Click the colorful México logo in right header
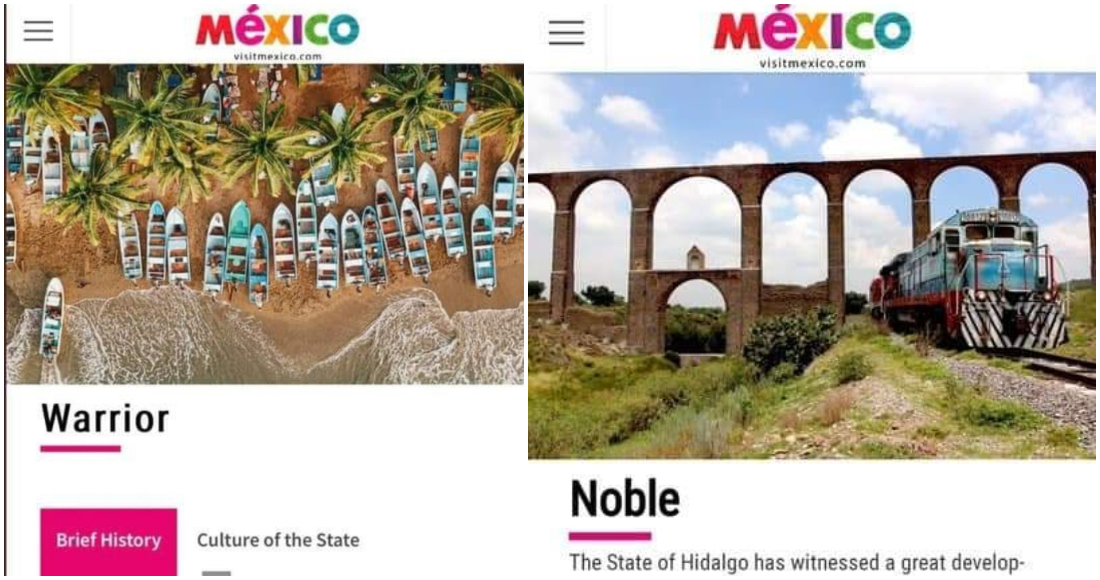The height and width of the screenshot is (580, 1100). pos(812,29)
